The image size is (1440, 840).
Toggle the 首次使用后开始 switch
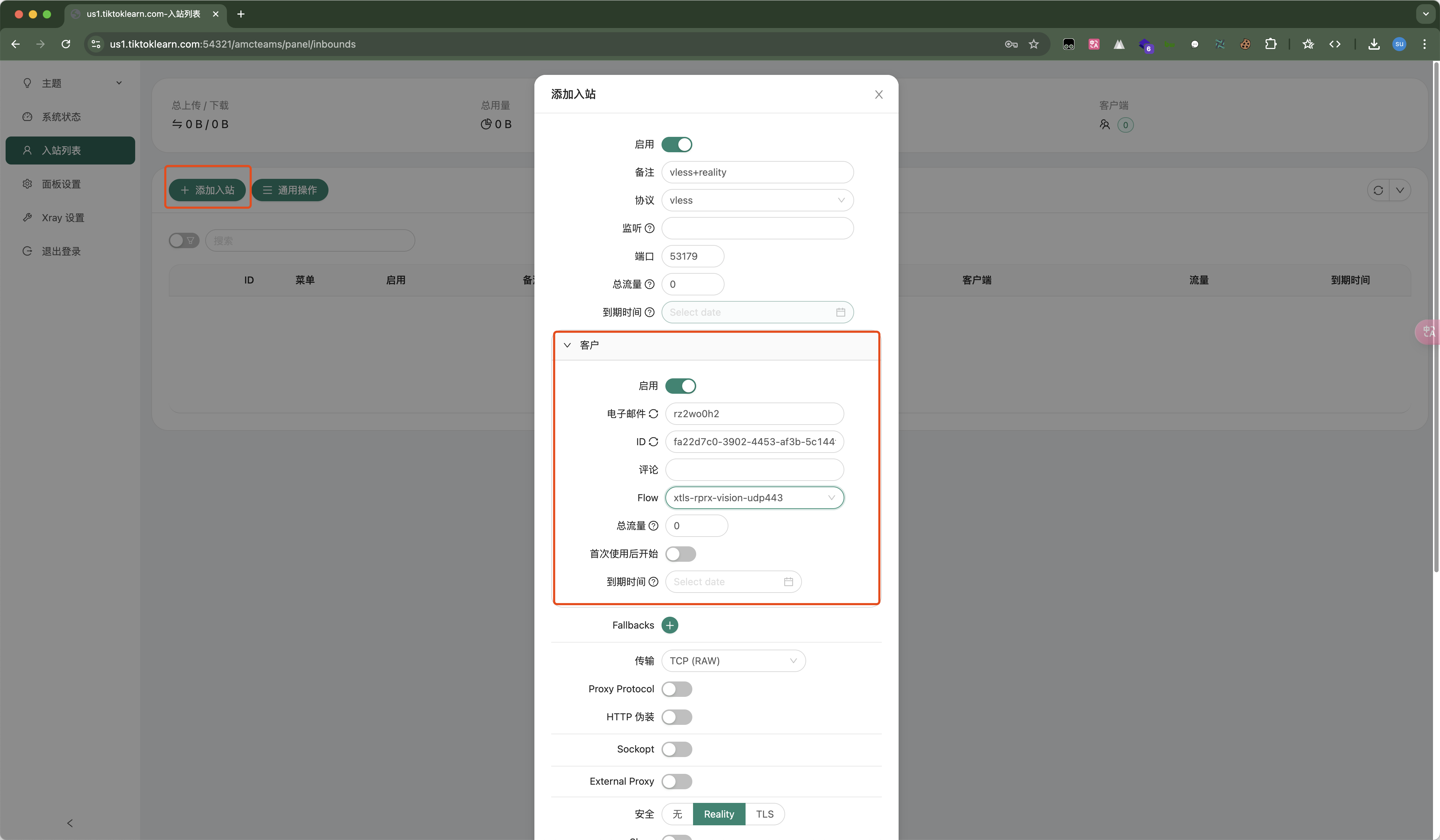click(680, 553)
